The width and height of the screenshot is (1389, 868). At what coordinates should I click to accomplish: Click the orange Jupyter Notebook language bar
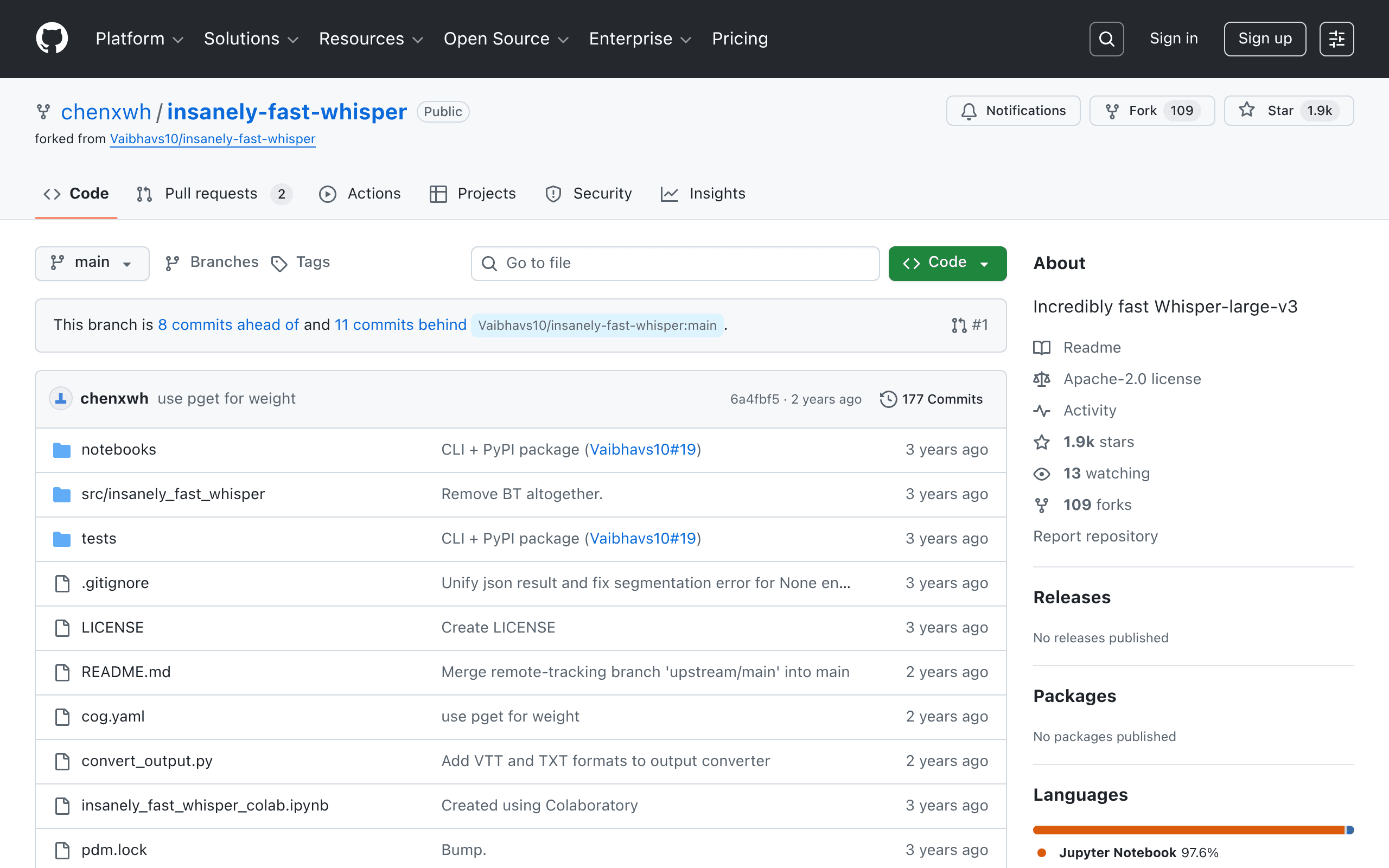coord(1189,829)
